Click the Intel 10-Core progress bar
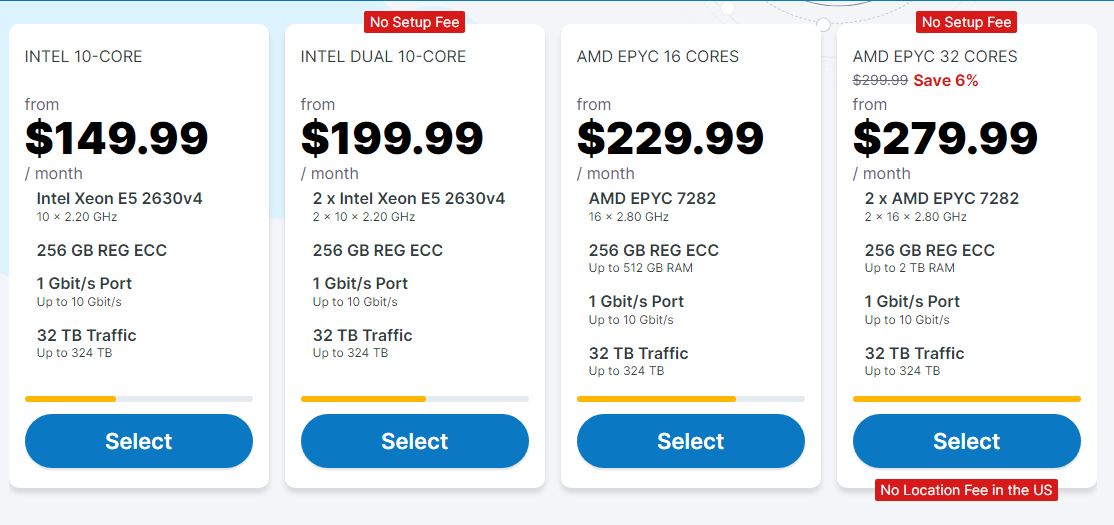The width and height of the screenshot is (1114, 525). (x=139, y=399)
